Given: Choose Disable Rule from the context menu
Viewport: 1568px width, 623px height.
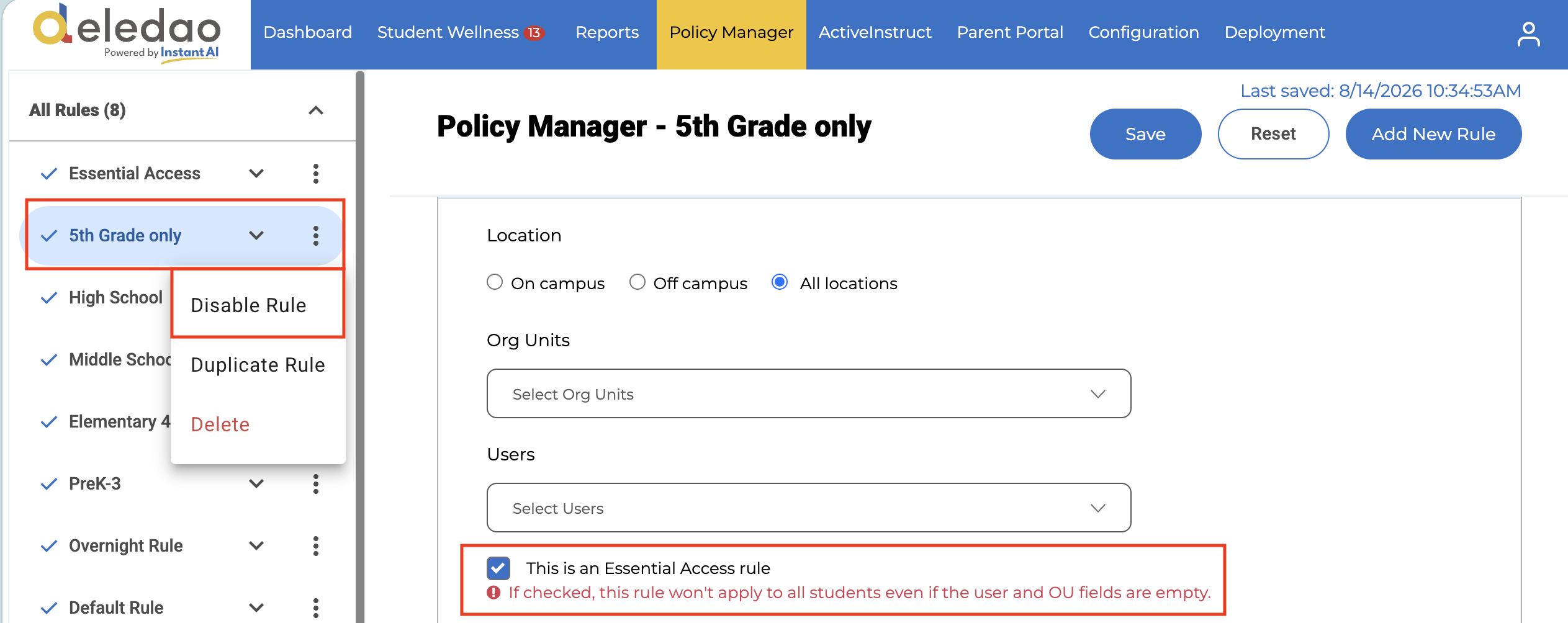Looking at the screenshot, I should click(258, 305).
